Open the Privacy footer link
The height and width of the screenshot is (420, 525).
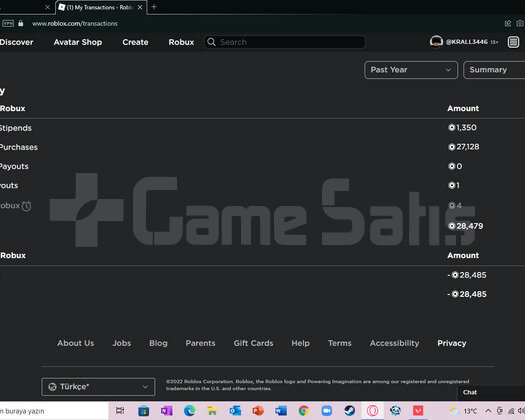tap(452, 343)
